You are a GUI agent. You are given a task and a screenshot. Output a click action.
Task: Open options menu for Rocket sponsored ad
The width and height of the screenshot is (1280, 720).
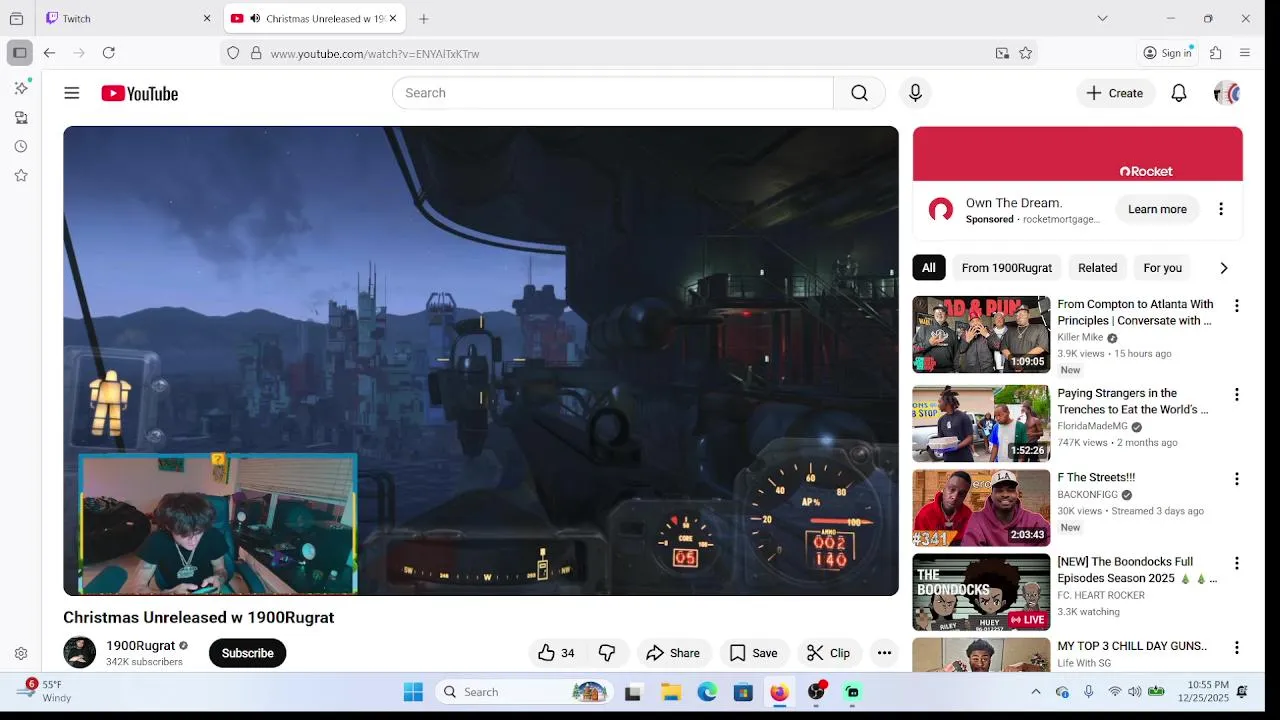[1220, 209]
